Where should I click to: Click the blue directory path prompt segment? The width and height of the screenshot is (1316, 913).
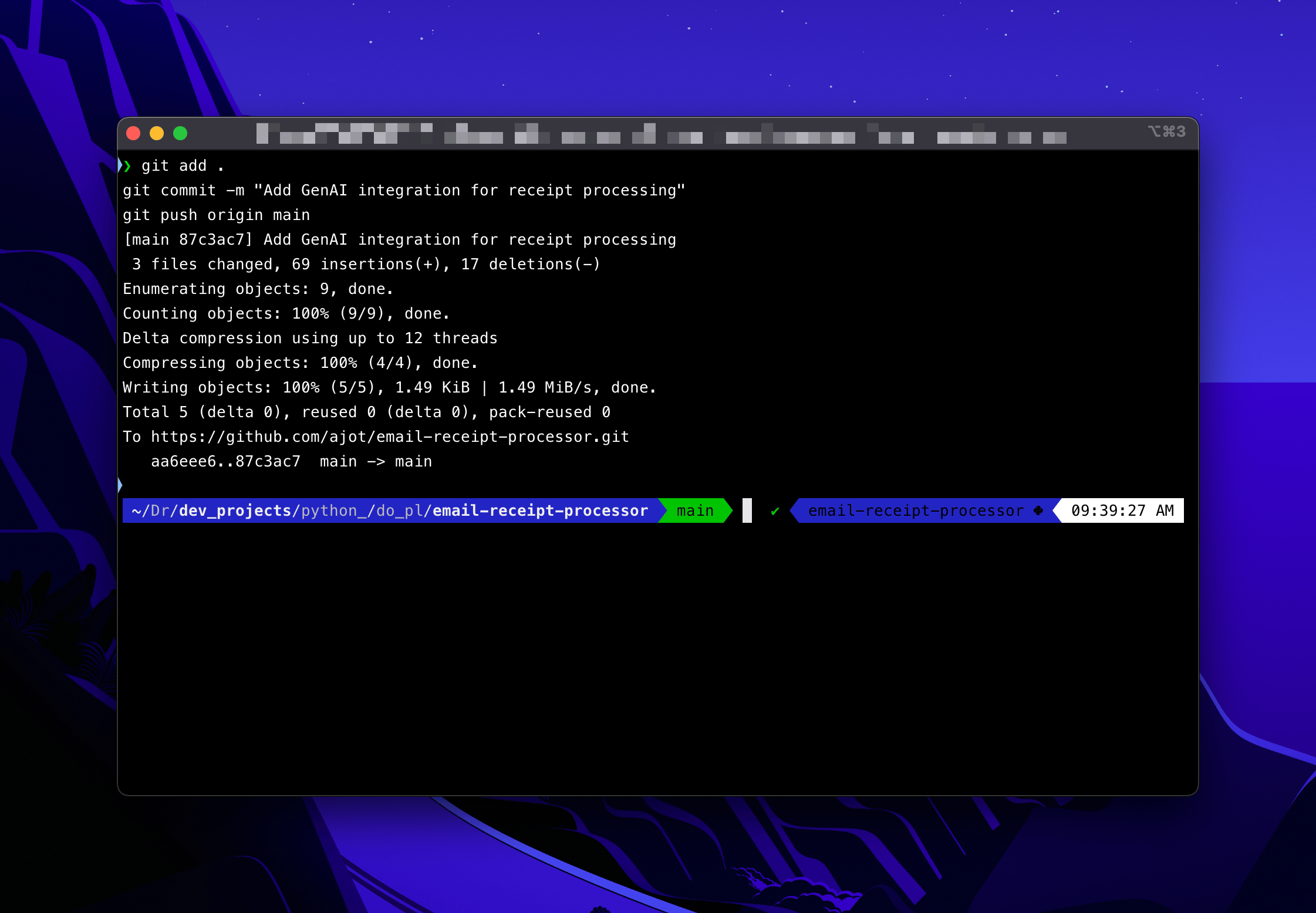point(390,510)
